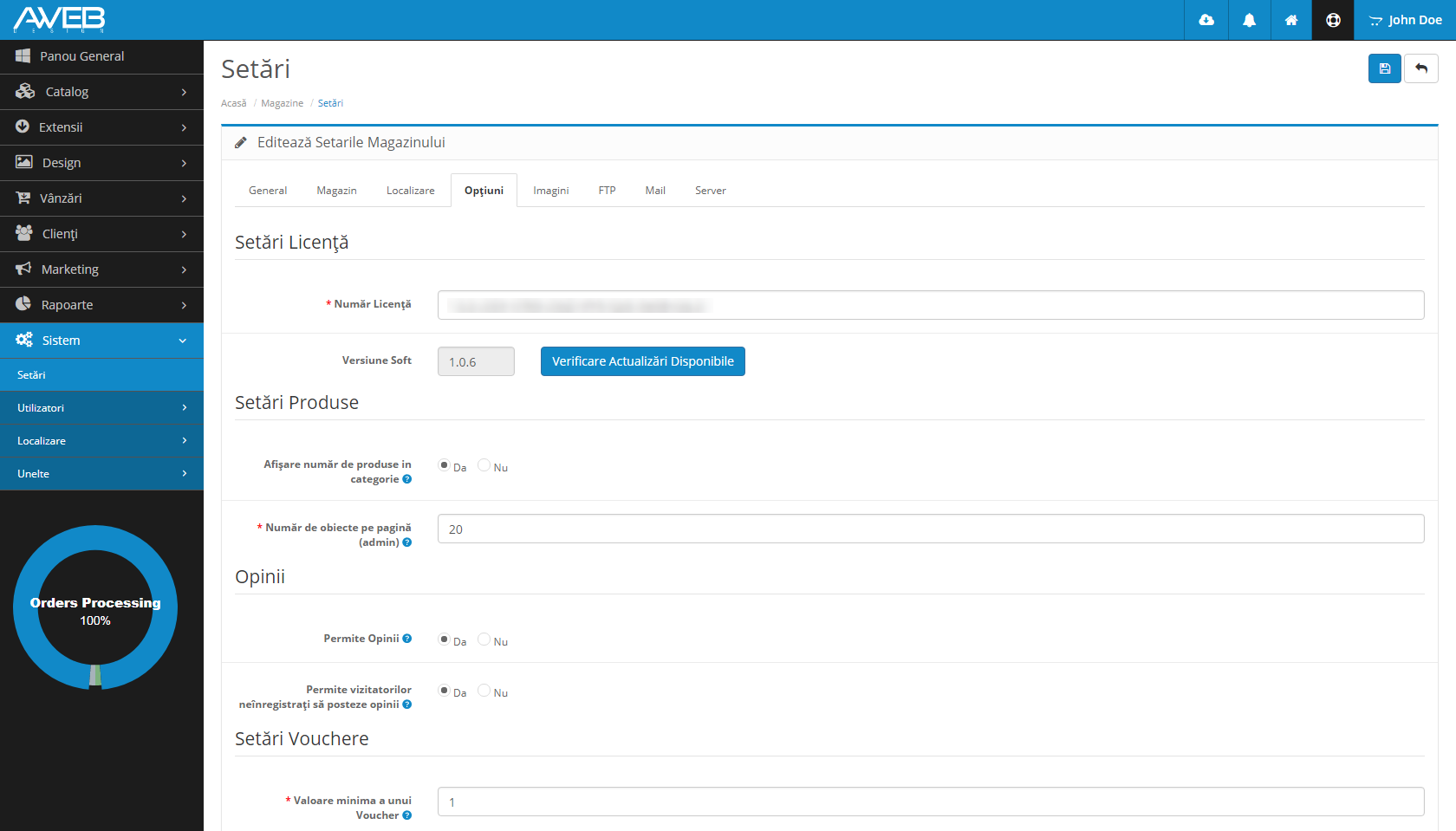Select Nu for product count in categories
Viewport: 1456px width, 831px height.
484,465
